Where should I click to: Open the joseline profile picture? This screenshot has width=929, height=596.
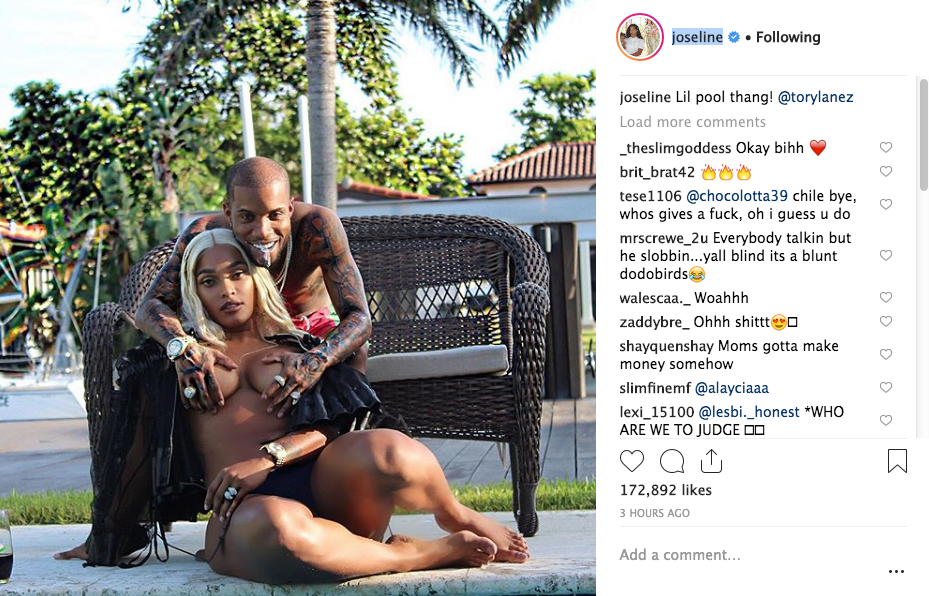pyautogui.click(x=640, y=37)
